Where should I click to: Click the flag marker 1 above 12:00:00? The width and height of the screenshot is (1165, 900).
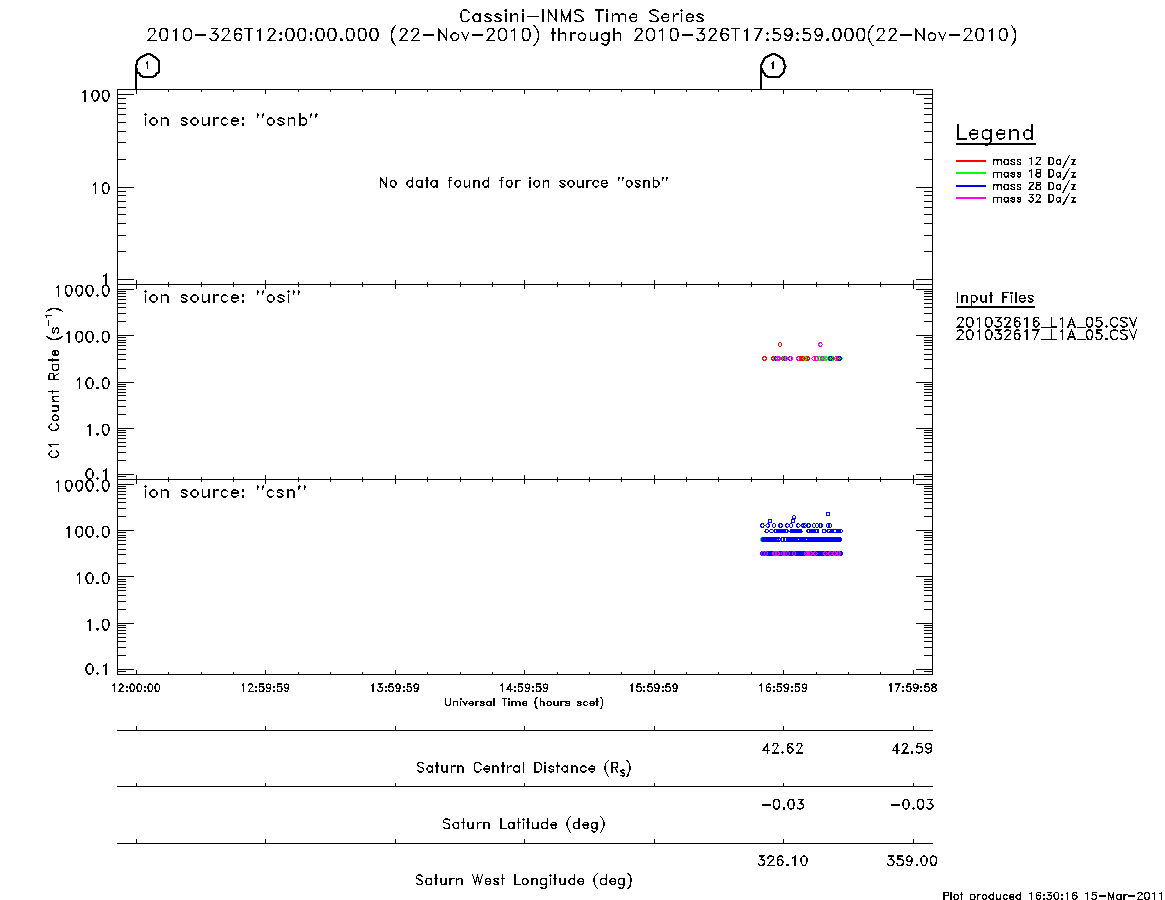click(x=148, y=67)
